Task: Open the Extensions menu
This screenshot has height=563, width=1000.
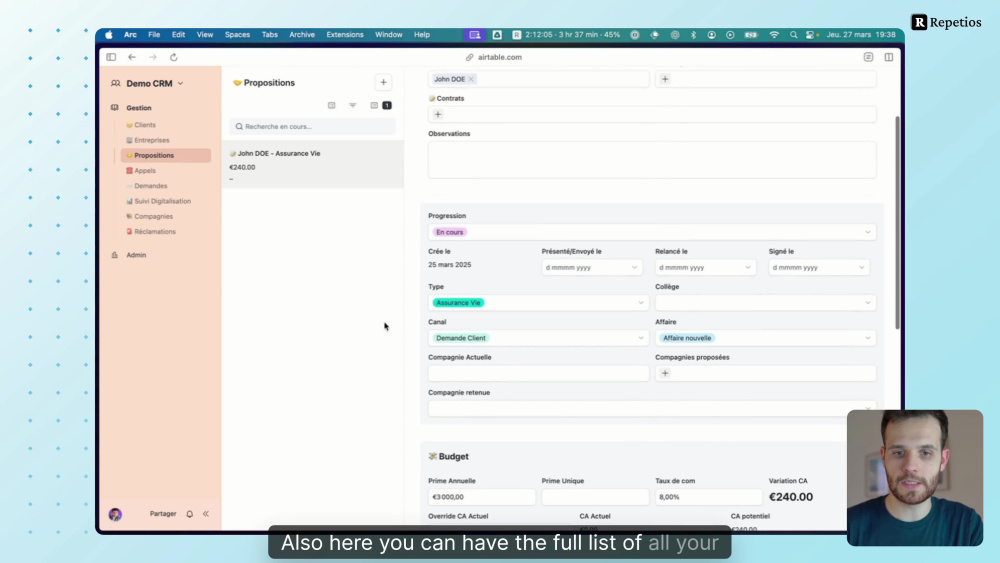Action: pos(345,35)
